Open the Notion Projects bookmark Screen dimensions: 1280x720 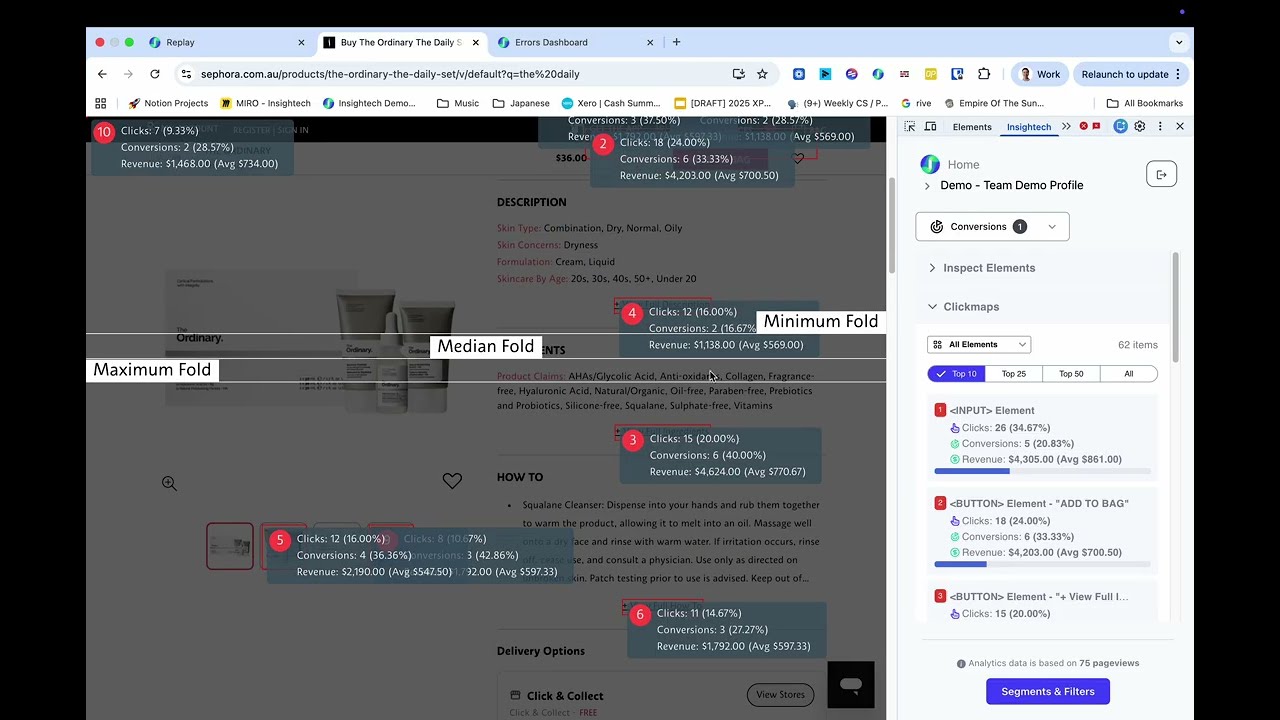point(168,103)
